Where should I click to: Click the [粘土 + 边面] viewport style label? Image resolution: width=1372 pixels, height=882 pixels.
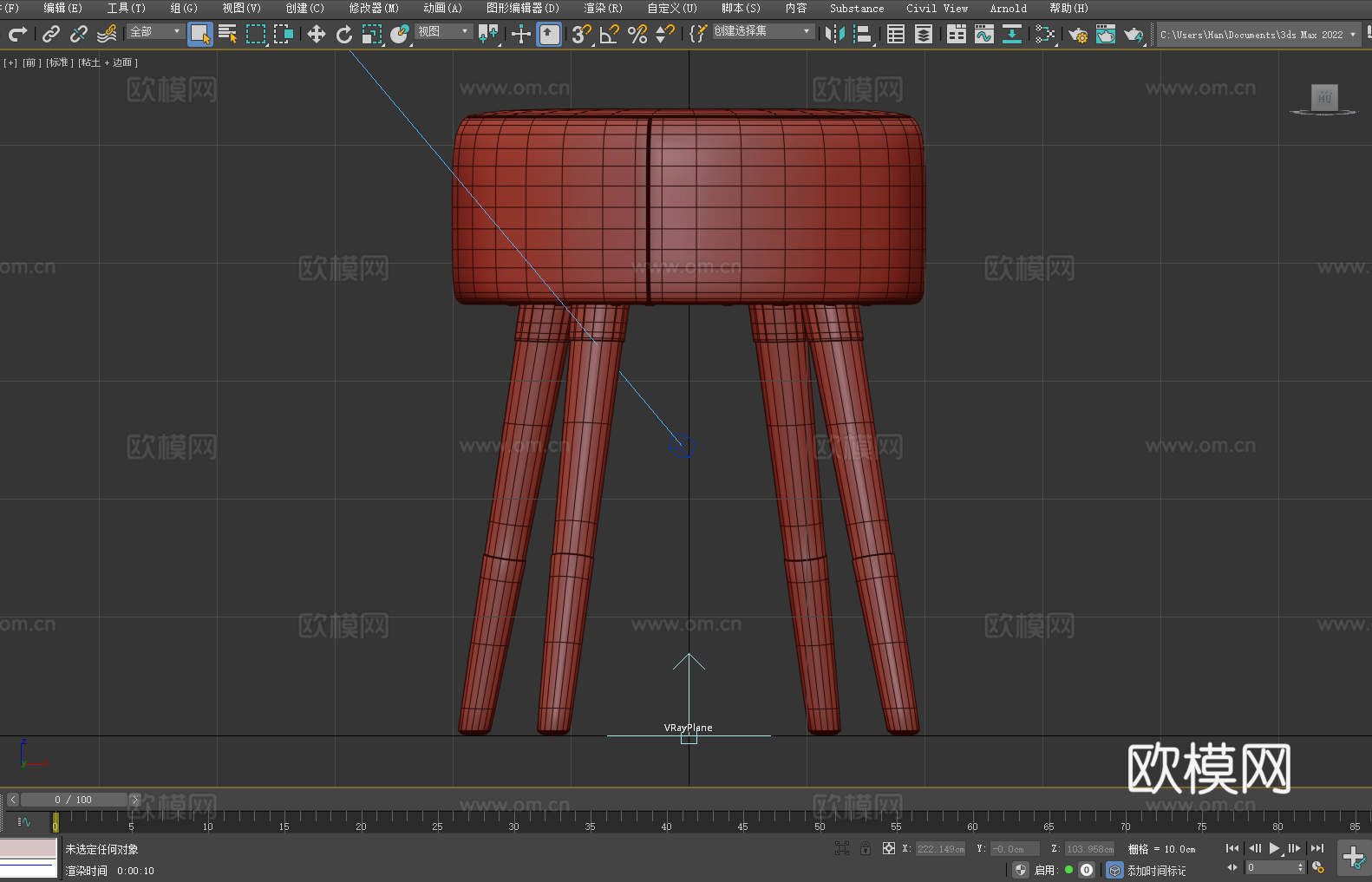[108, 62]
